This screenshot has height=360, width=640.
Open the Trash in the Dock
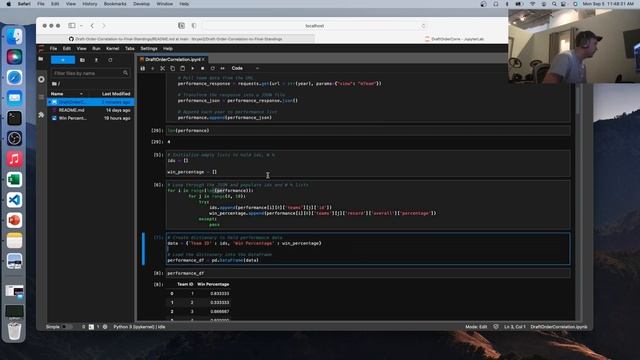pyautogui.click(x=14, y=331)
